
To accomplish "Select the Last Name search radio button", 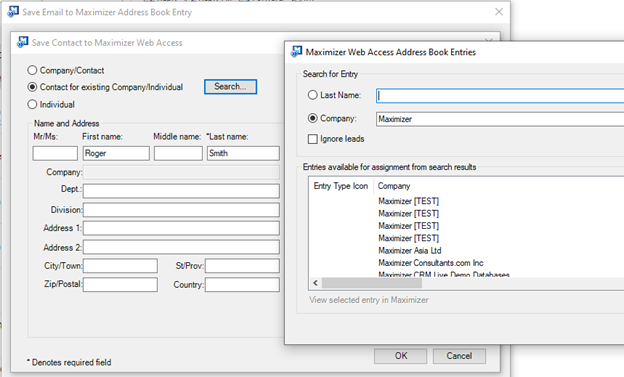I will [x=313, y=95].
